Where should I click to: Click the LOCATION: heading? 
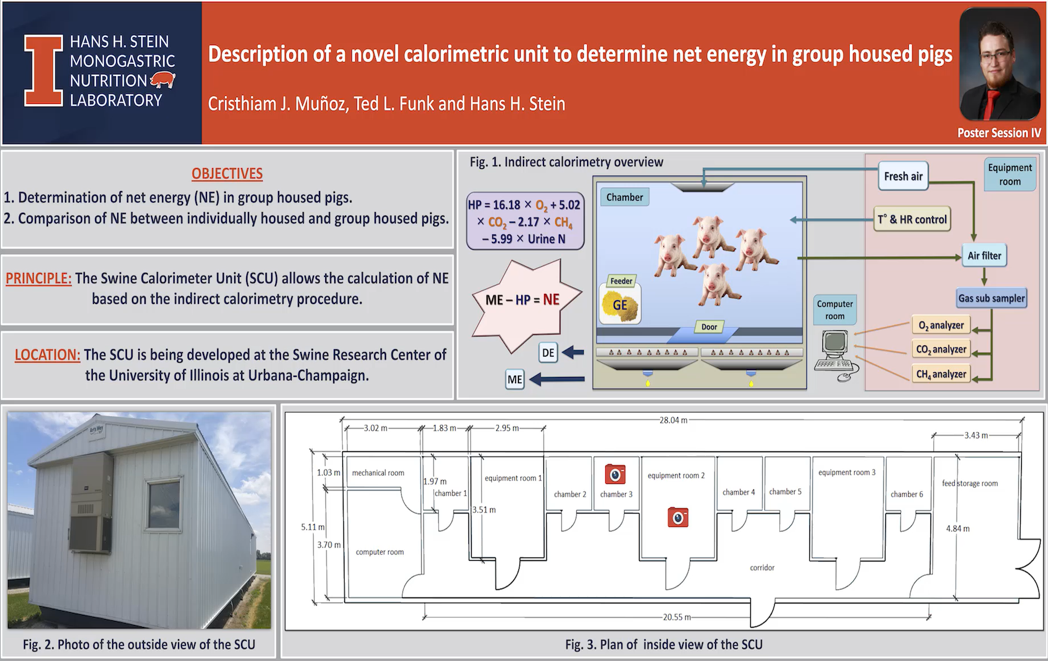point(47,355)
